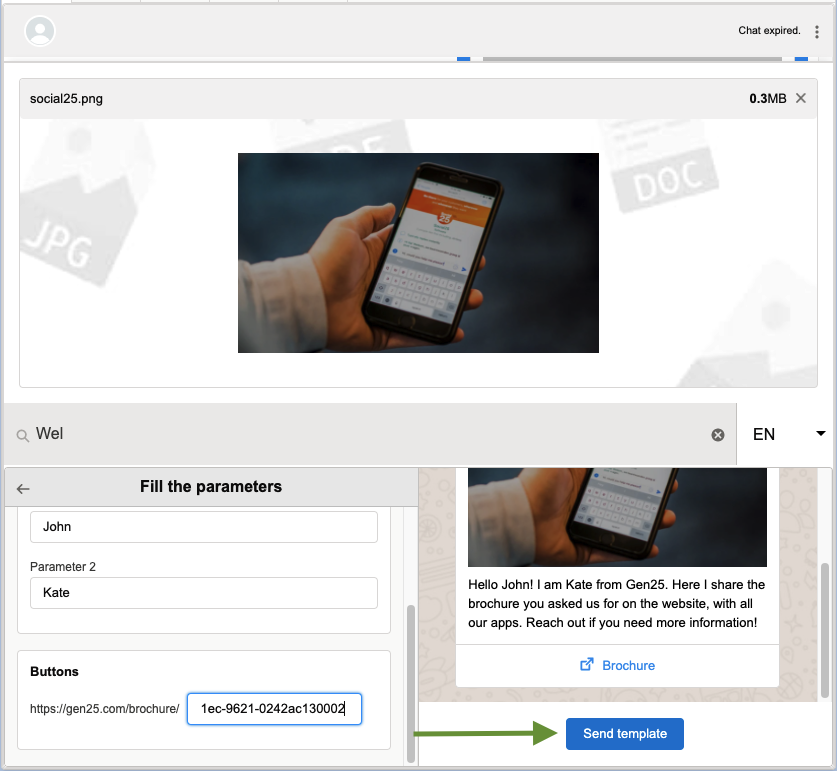Open the Brochure link in preview
Screen dimensions: 837x771
628,665
